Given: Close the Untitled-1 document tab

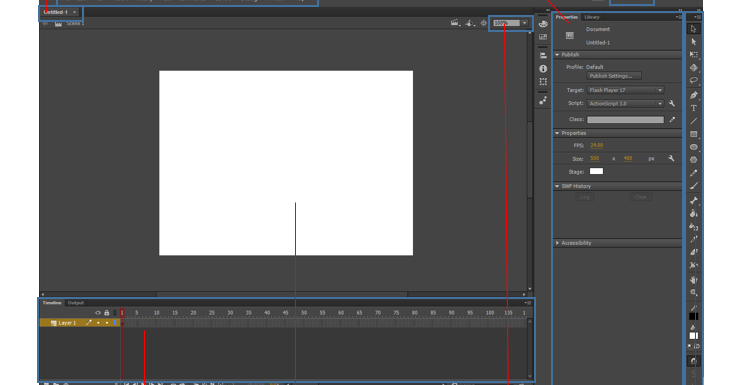Looking at the screenshot, I should pos(74,12).
